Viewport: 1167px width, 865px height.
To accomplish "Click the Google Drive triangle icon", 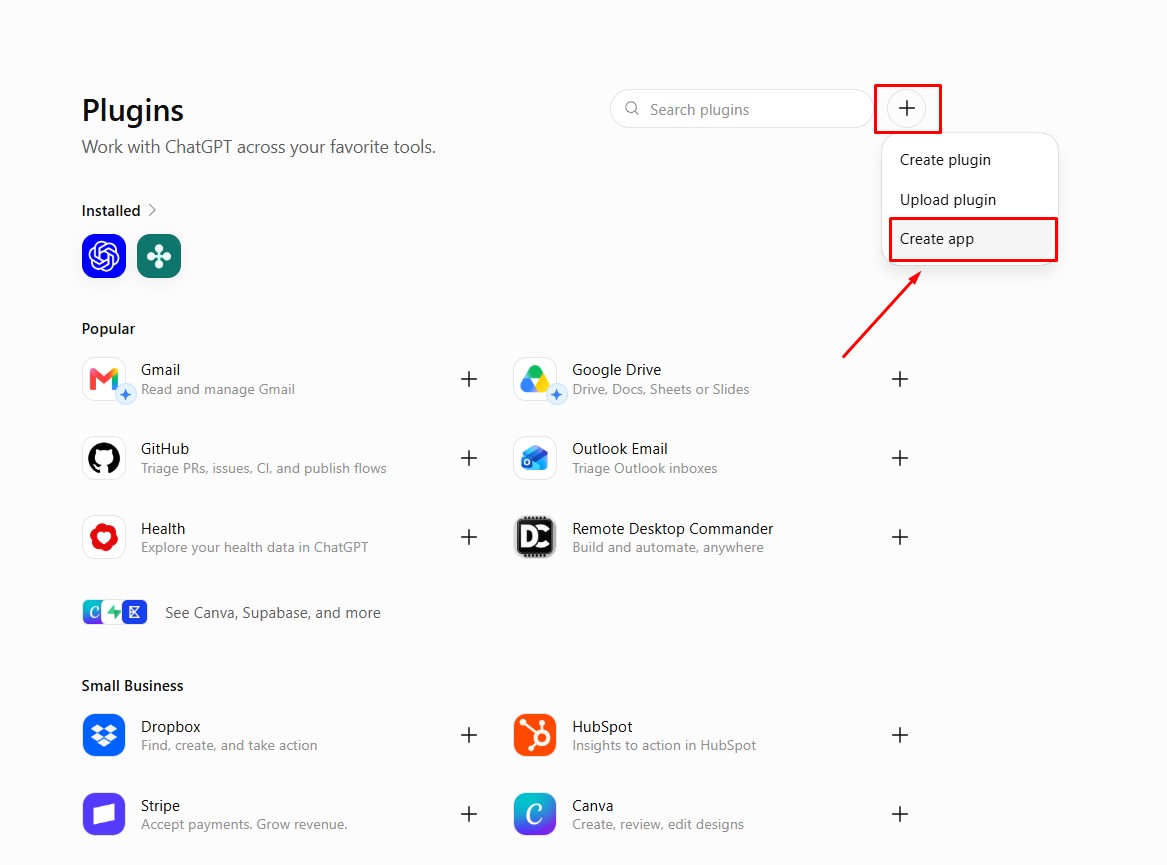I will point(535,379).
